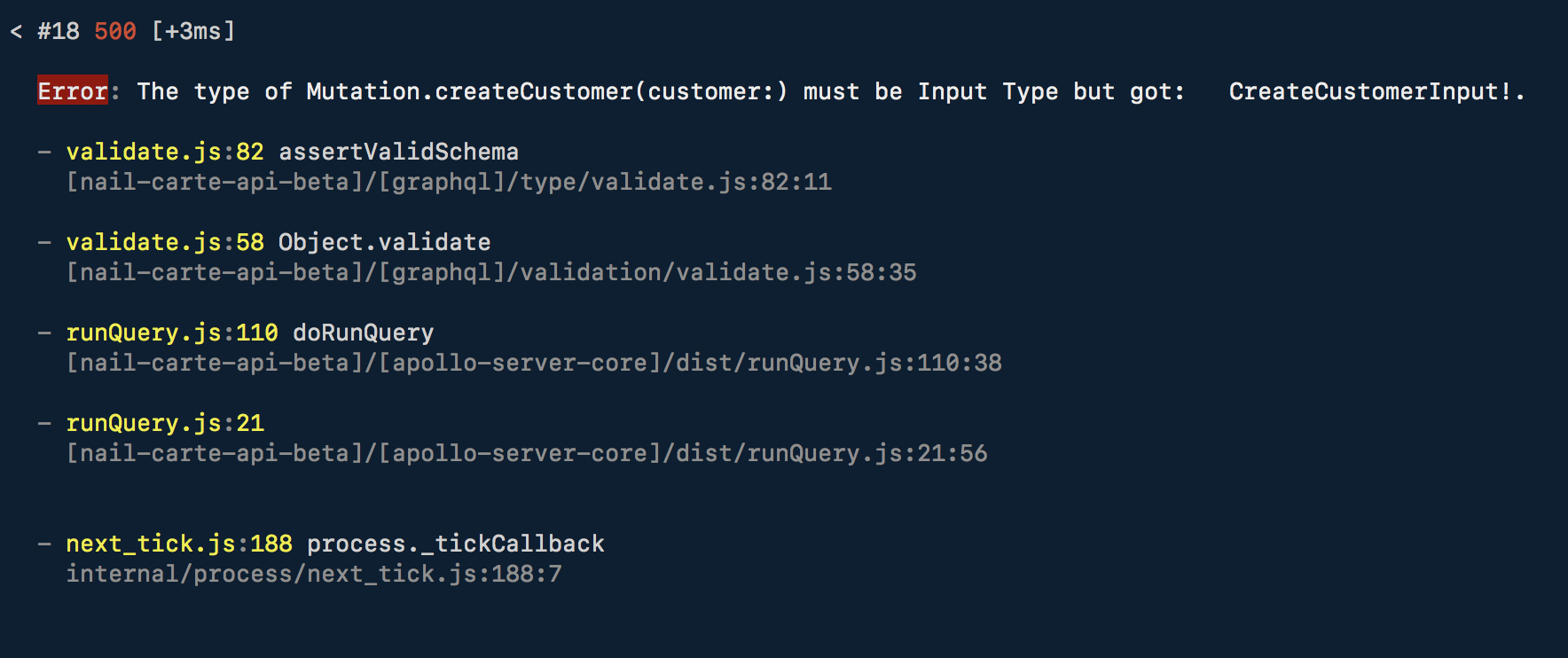Click the Object.validate function name
This screenshot has height=658, width=1568.
click(x=384, y=242)
